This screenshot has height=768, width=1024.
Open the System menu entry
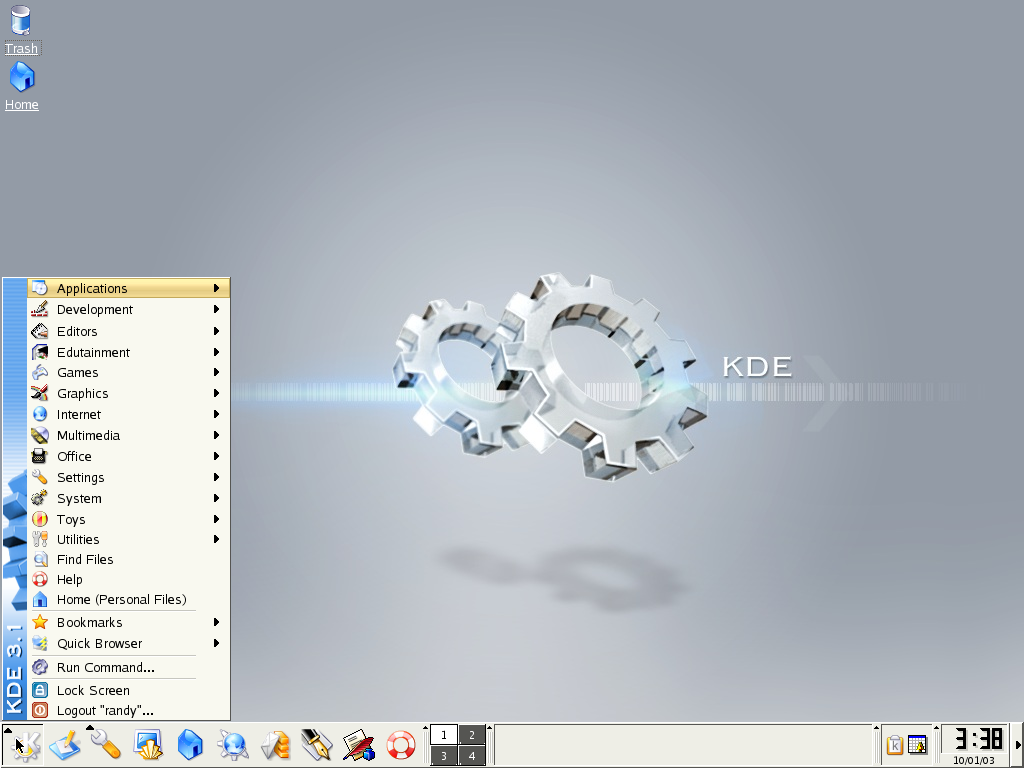pyautogui.click(x=129, y=498)
